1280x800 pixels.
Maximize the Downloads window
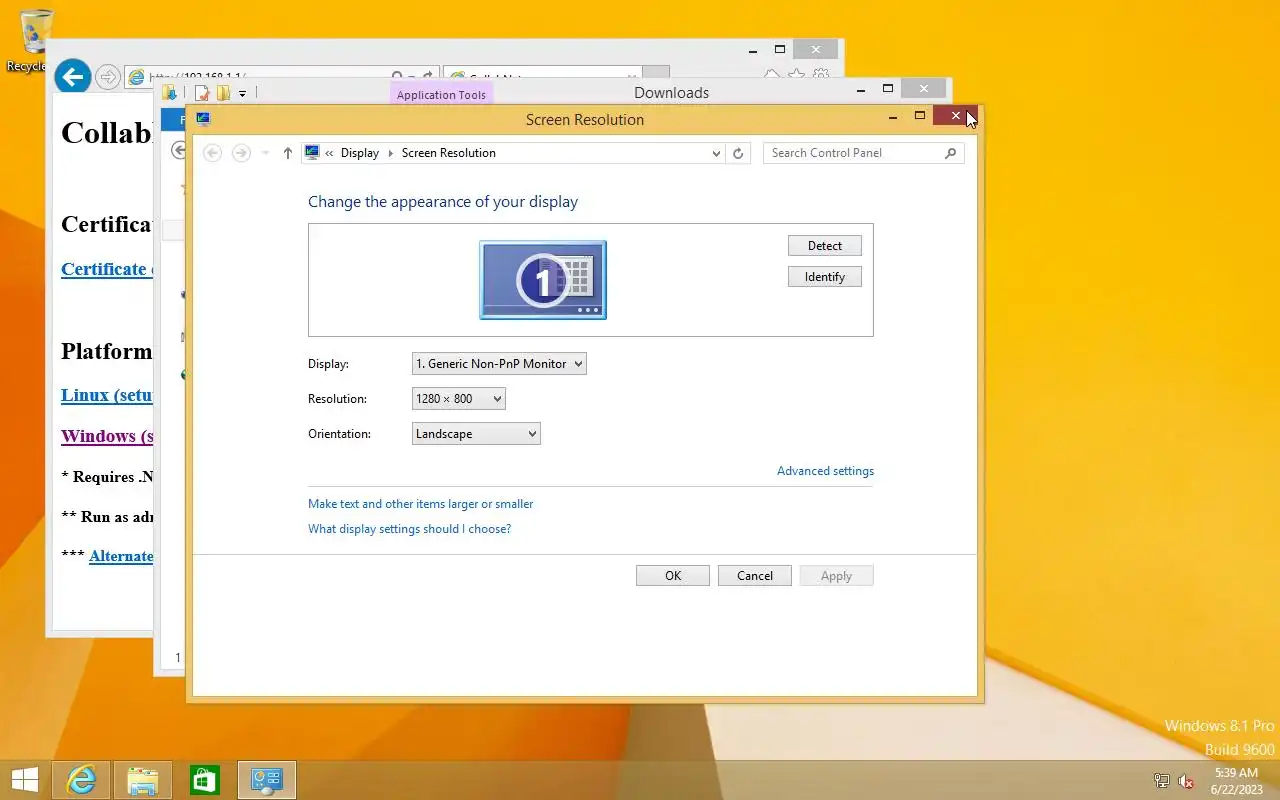point(887,89)
